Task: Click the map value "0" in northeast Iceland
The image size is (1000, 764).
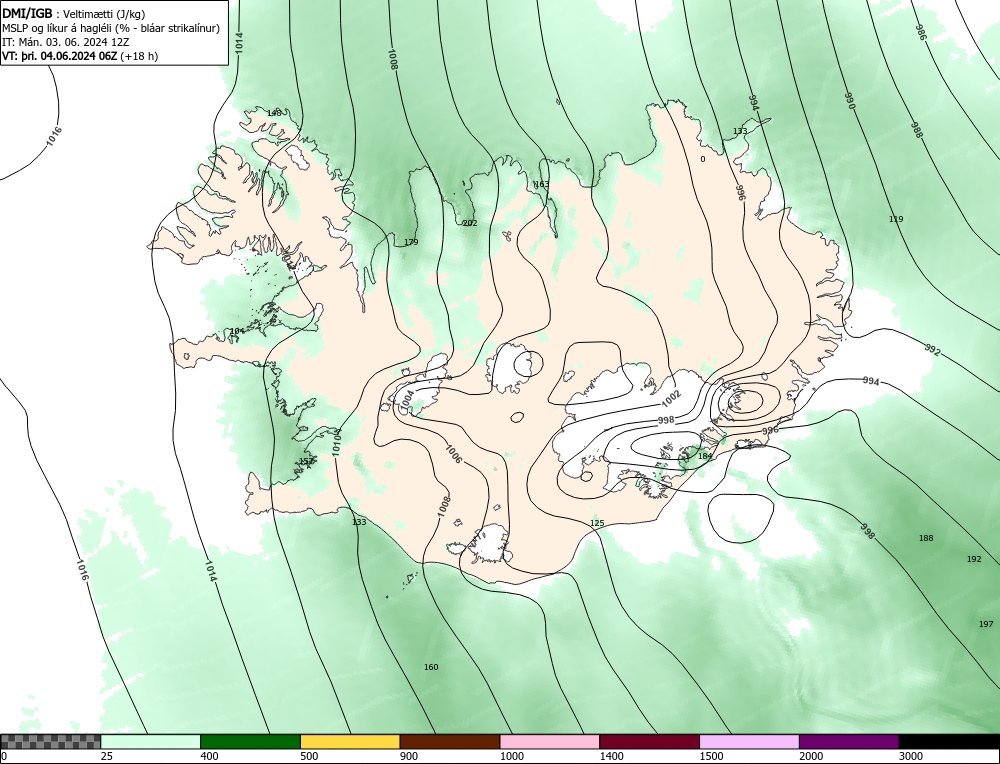Action: [703, 159]
